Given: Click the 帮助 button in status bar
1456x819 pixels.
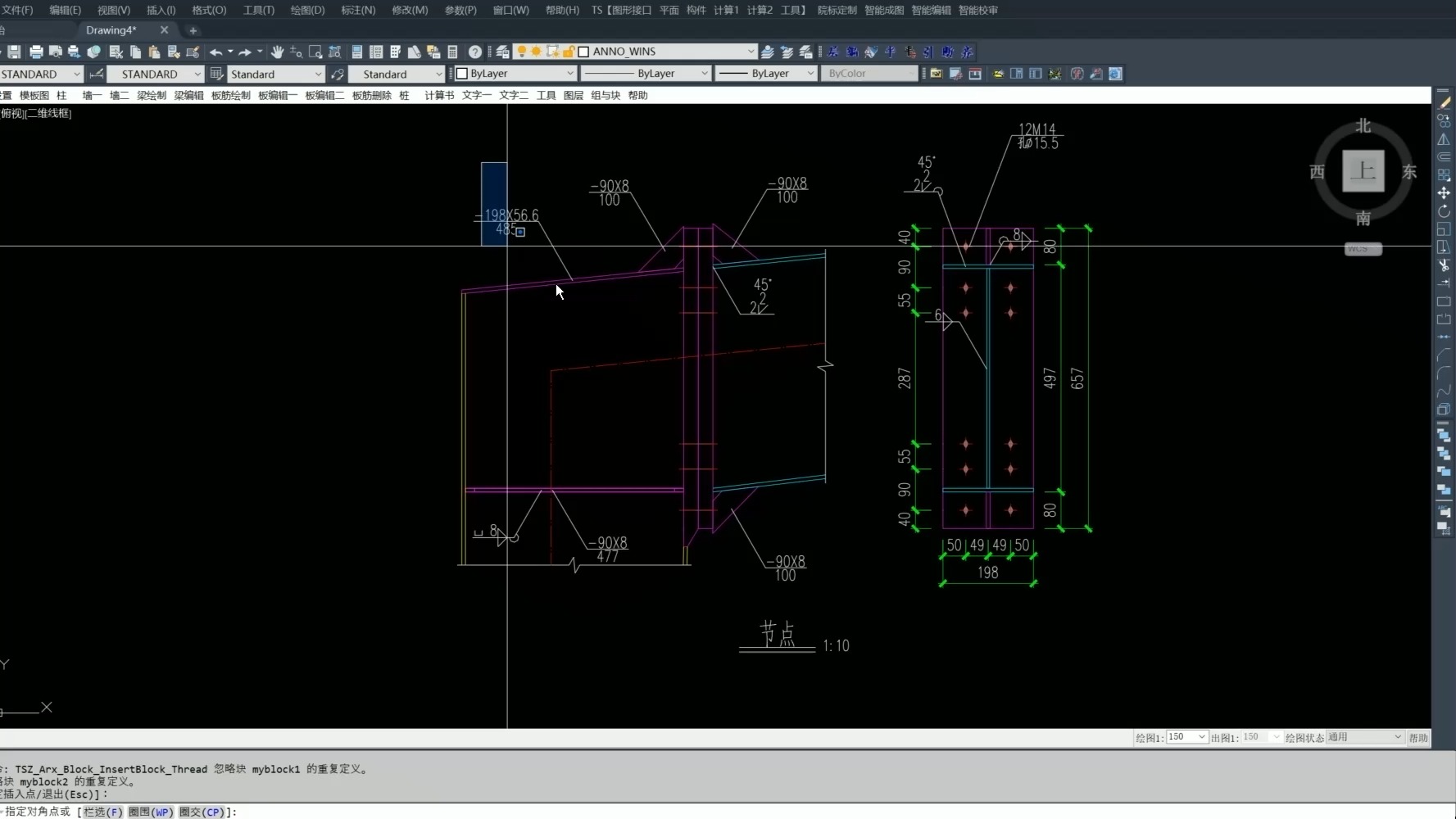Looking at the screenshot, I should click(x=1419, y=737).
